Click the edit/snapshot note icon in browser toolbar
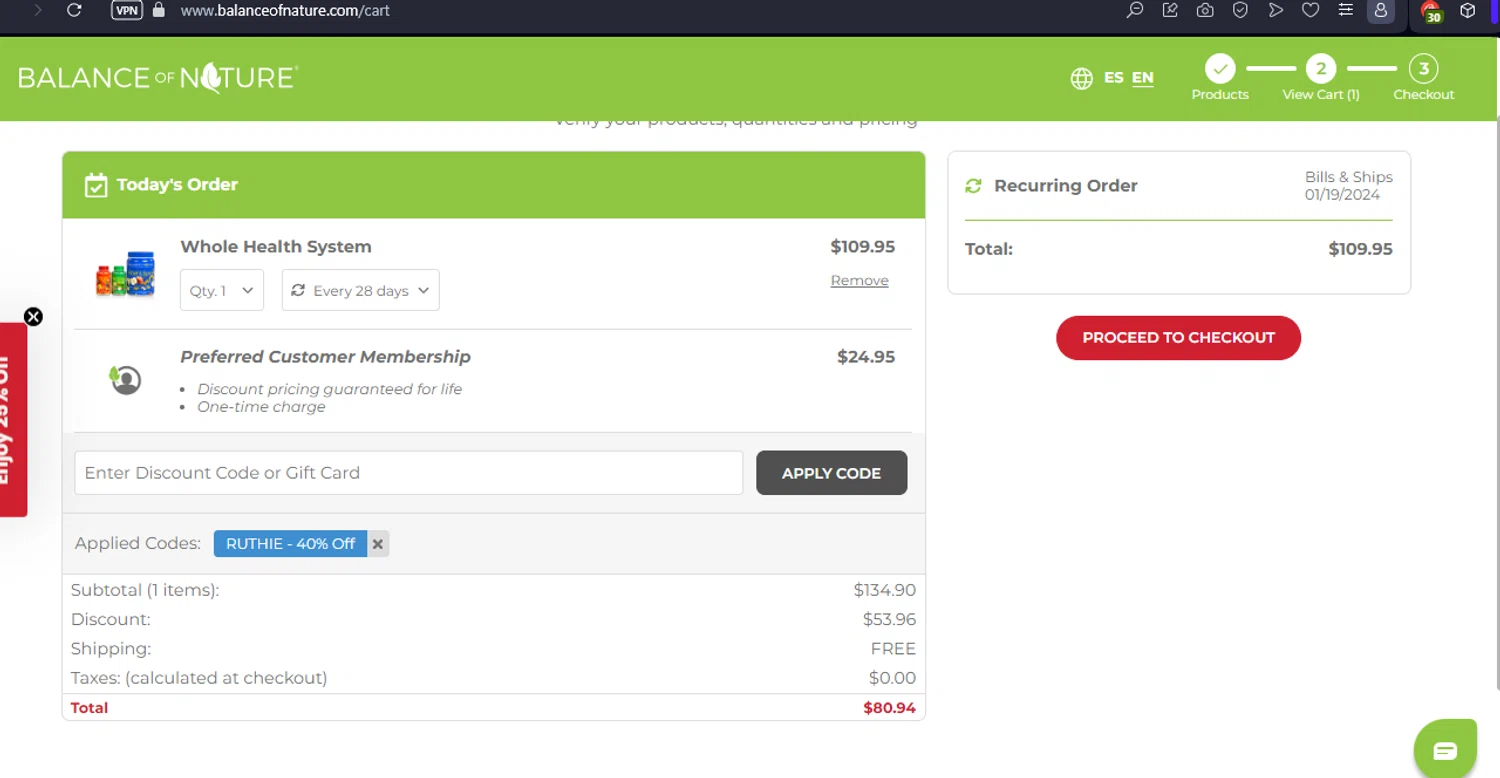1500x778 pixels. 1170,10
